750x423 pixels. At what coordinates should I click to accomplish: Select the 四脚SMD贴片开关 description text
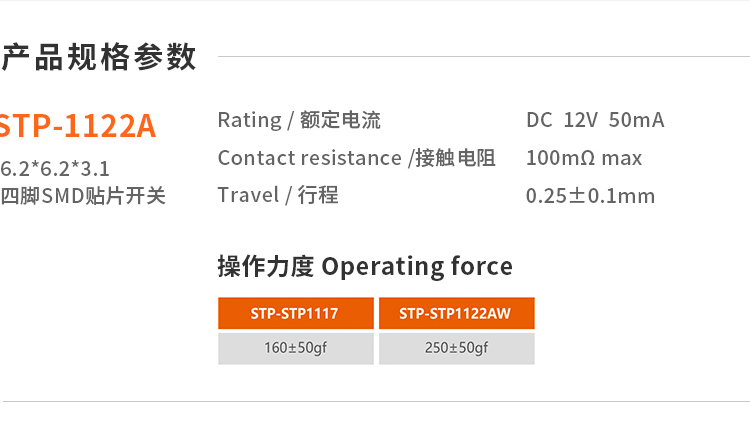click(x=82, y=195)
